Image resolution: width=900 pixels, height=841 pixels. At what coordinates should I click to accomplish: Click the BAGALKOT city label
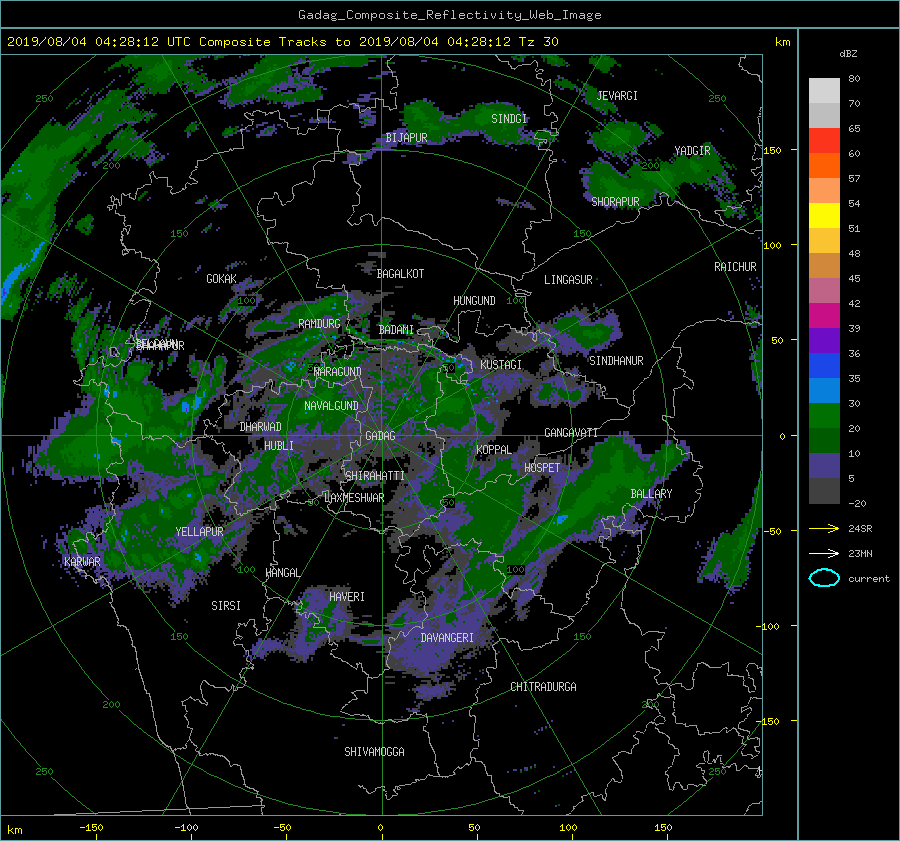pos(400,274)
